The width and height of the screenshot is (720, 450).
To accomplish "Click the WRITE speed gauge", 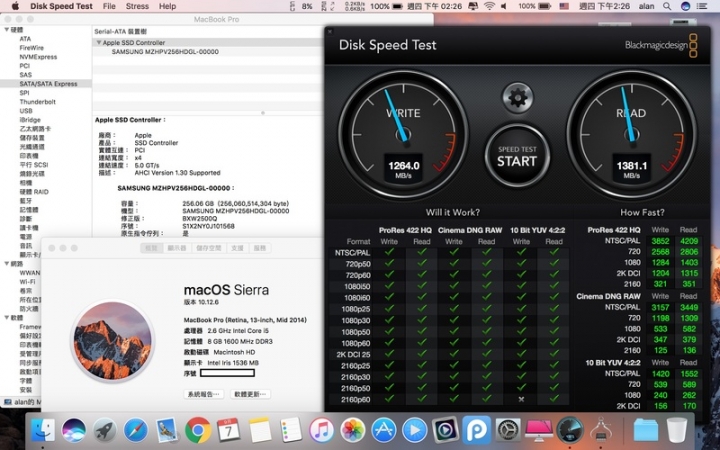I will pos(403,134).
